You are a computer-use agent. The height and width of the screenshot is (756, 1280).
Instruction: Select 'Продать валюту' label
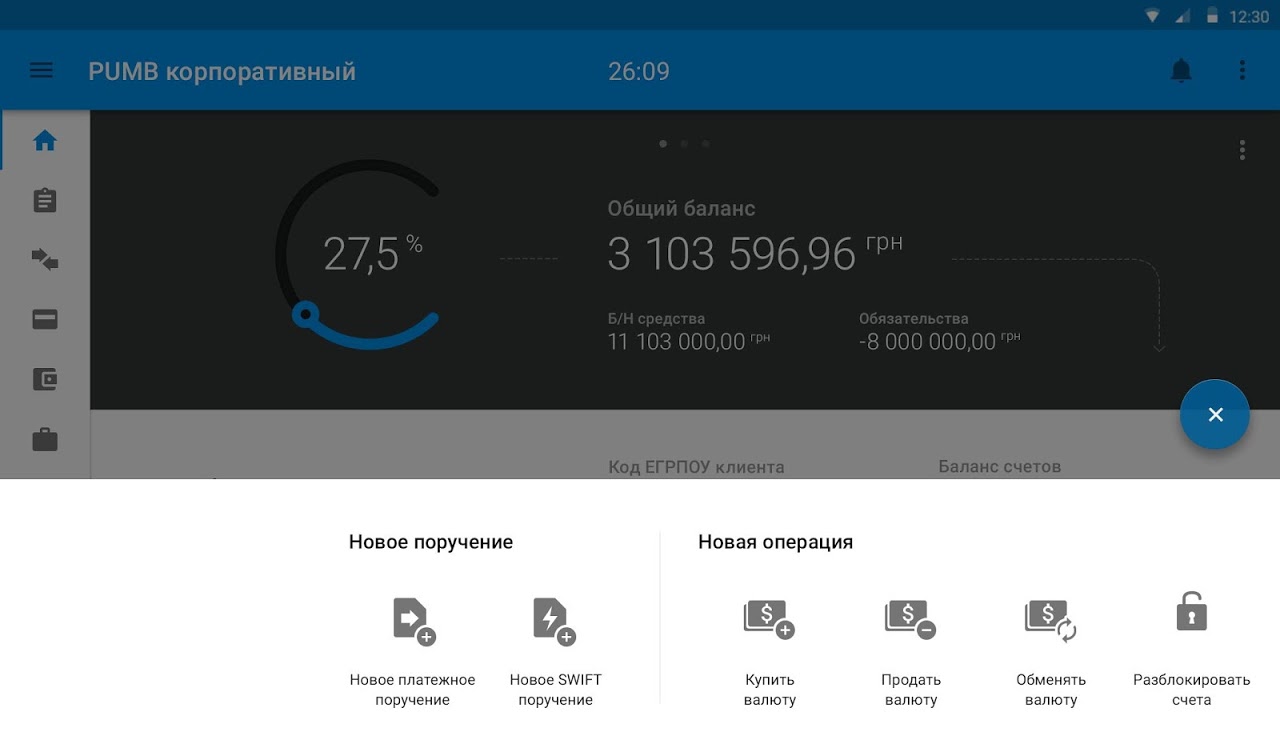(911, 690)
